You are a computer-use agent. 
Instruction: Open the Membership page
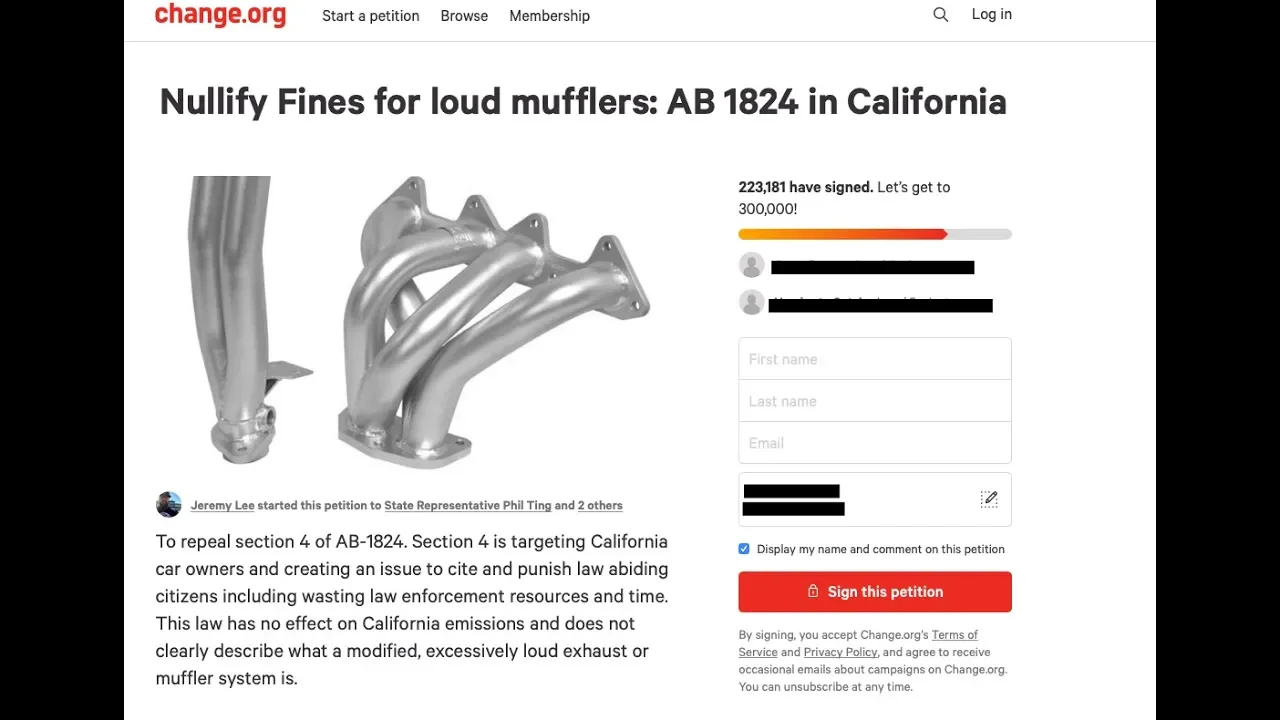[549, 16]
